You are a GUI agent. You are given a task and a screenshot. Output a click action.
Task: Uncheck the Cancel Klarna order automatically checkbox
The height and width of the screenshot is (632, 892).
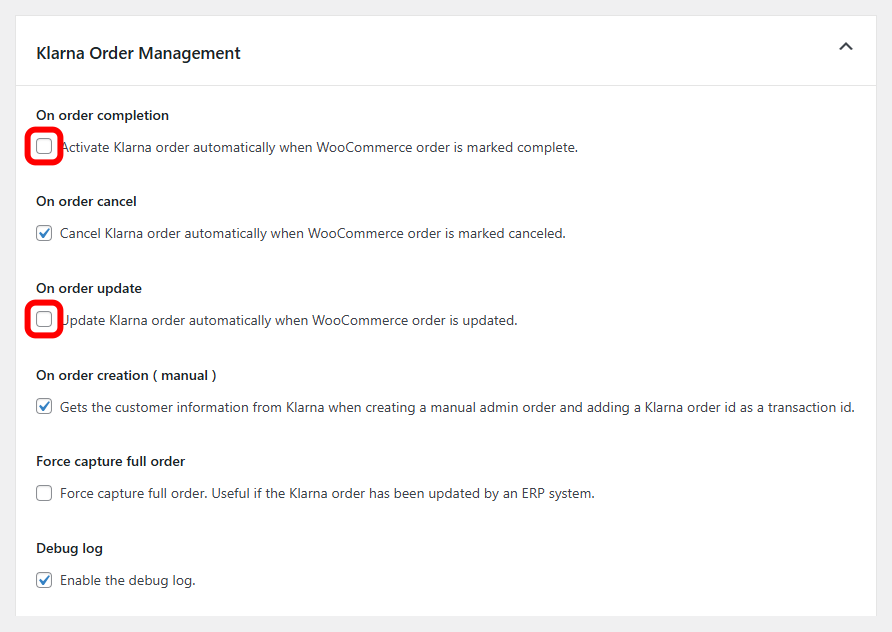click(44, 234)
